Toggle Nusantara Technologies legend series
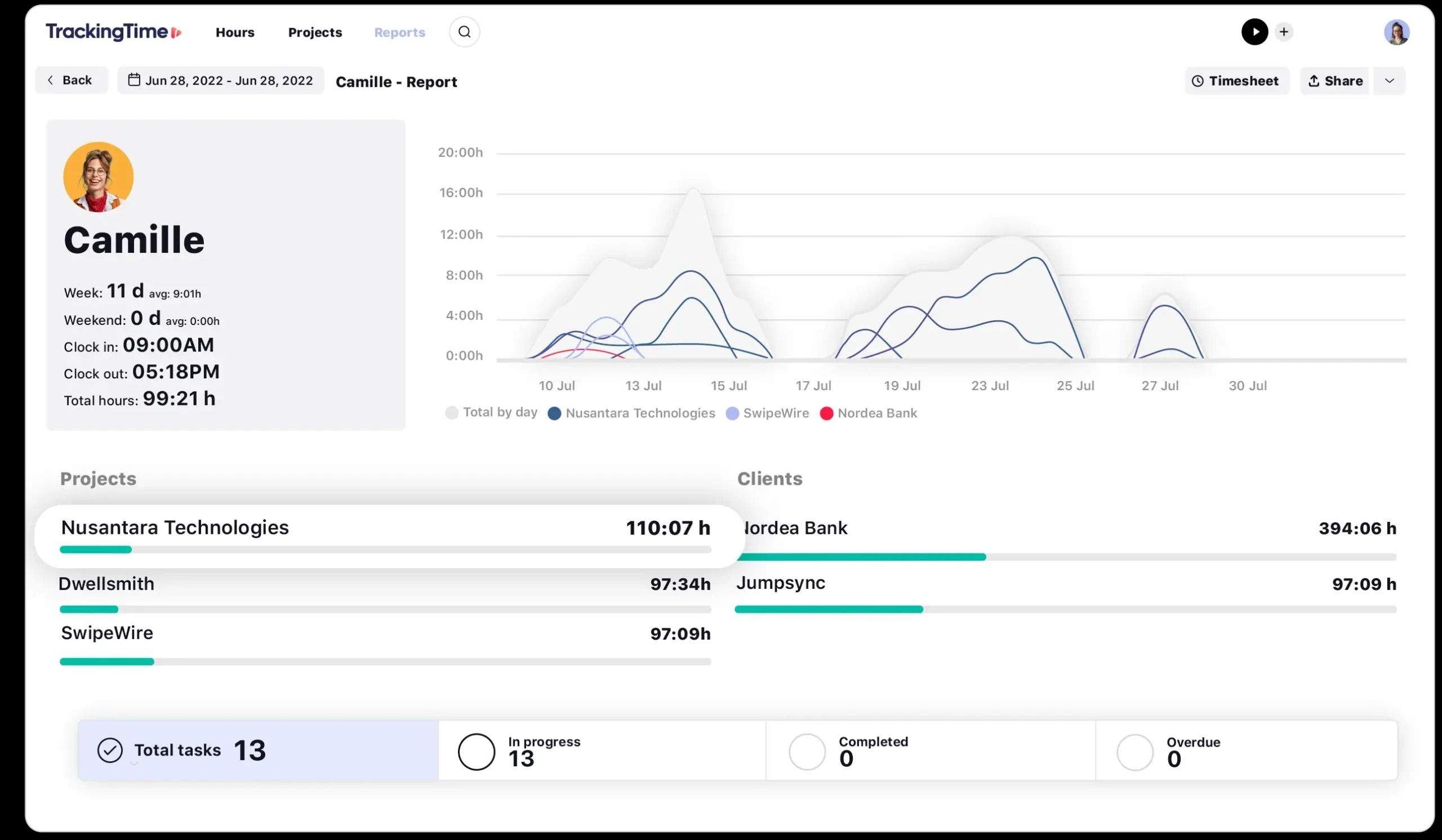 pos(631,413)
